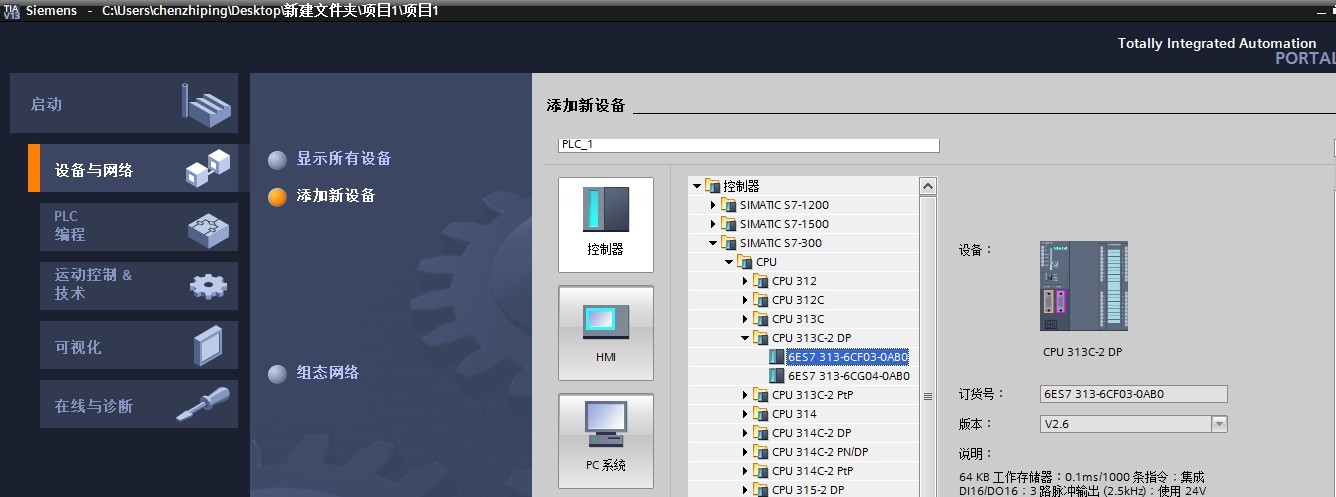Viewport: 1336px width, 497px height.
Task: Open the 设备与网络 portal tab
Action: pos(94,170)
